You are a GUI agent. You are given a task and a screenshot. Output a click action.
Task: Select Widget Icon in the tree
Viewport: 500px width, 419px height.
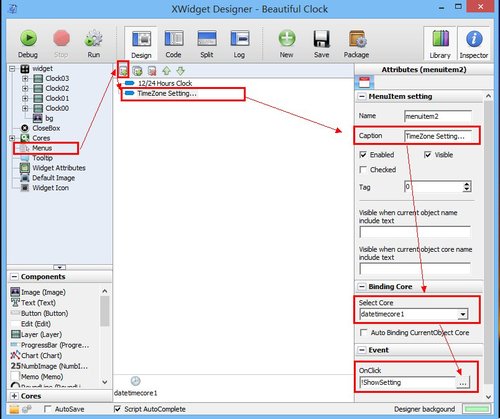pos(50,188)
